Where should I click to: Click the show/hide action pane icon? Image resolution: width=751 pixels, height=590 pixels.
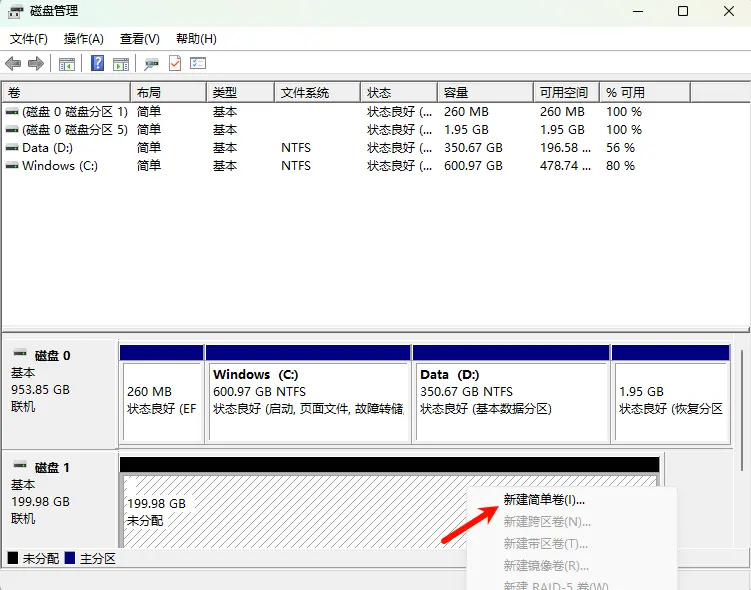point(121,64)
